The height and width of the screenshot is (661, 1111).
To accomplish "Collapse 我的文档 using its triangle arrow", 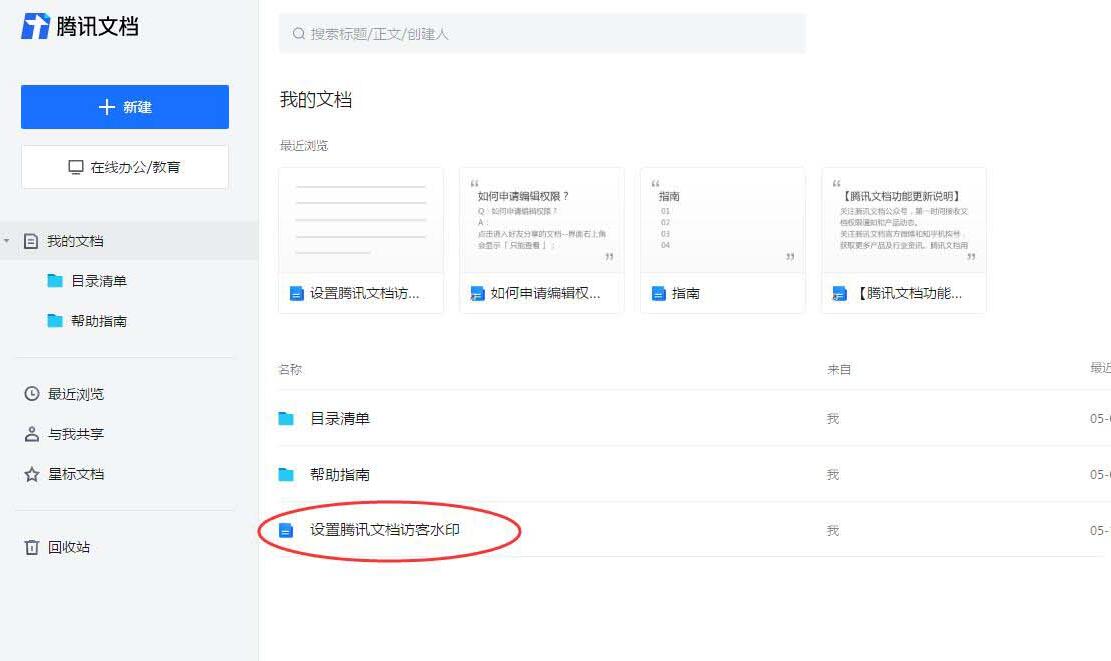I will [7, 240].
